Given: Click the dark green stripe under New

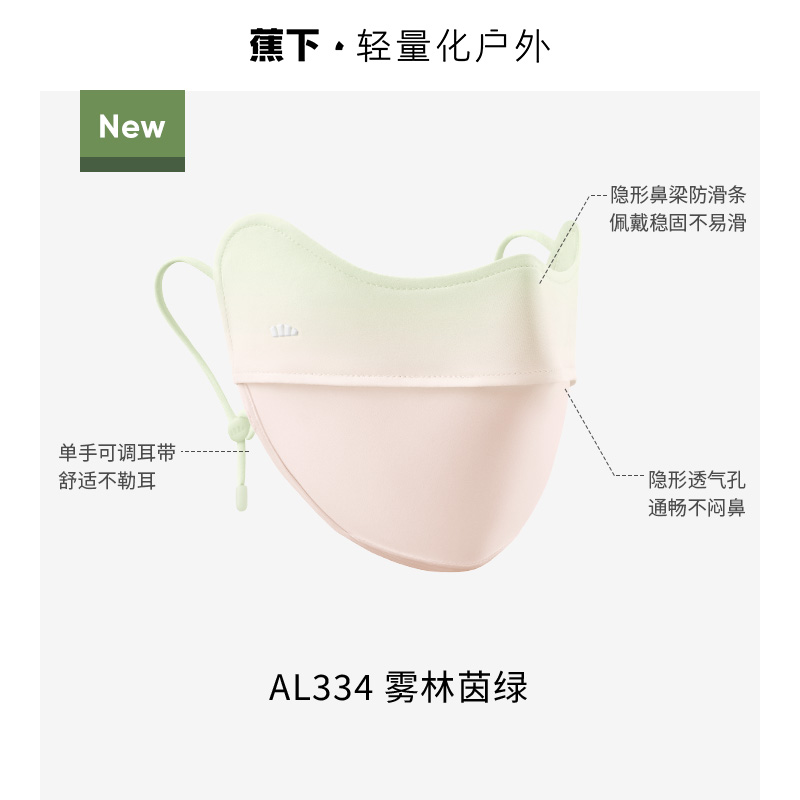Looking at the screenshot, I should (132, 164).
